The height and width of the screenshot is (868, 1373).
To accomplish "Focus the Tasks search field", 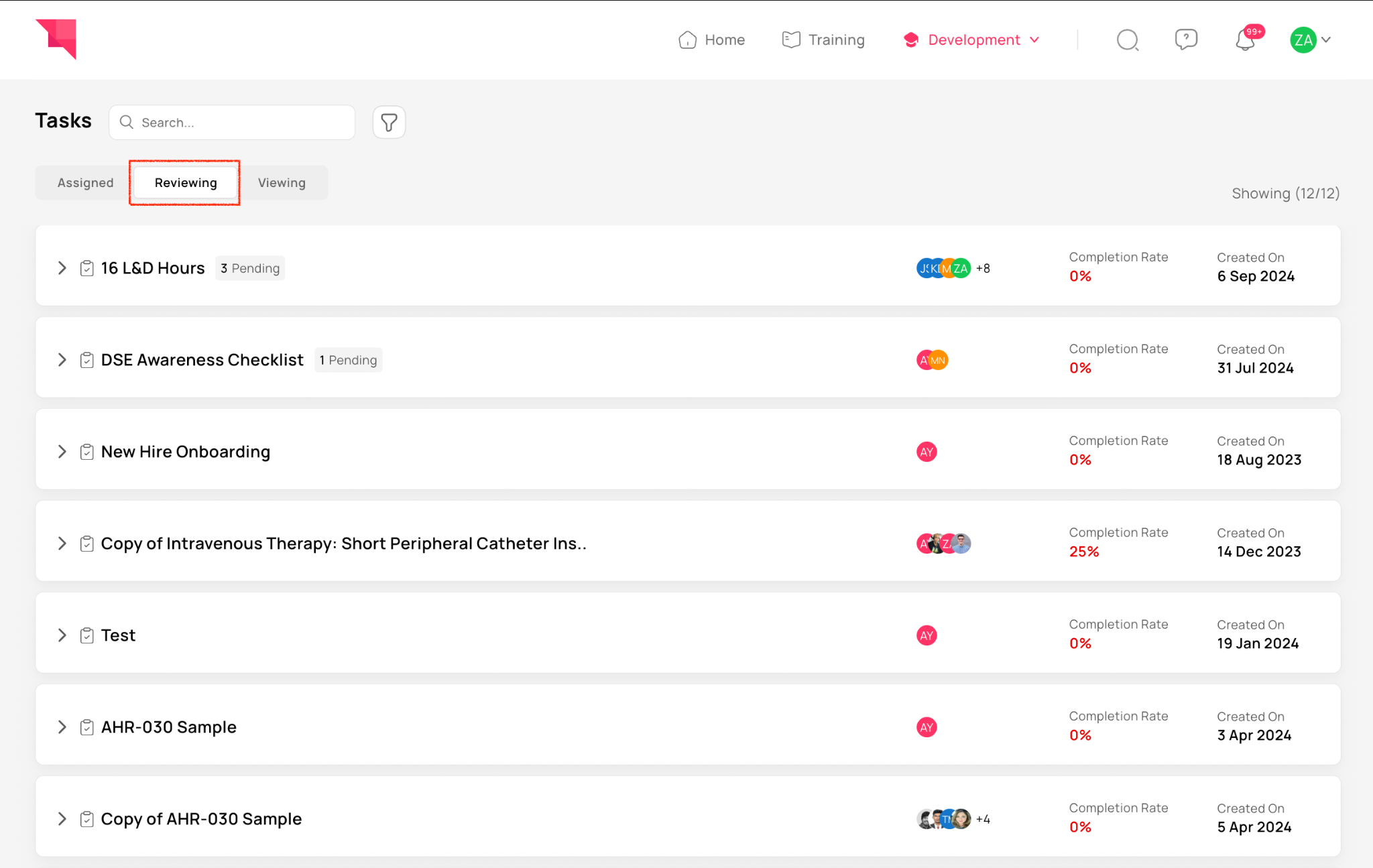I will coord(241,123).
